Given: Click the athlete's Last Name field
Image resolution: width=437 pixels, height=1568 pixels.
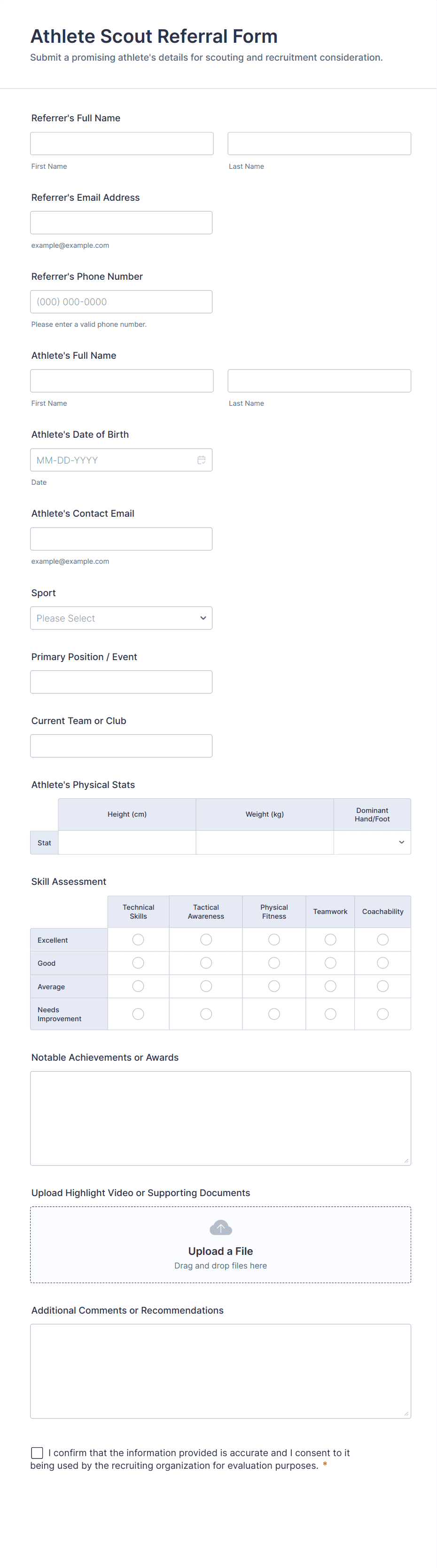Looking at the screenshot, I should tap(319, 381).
